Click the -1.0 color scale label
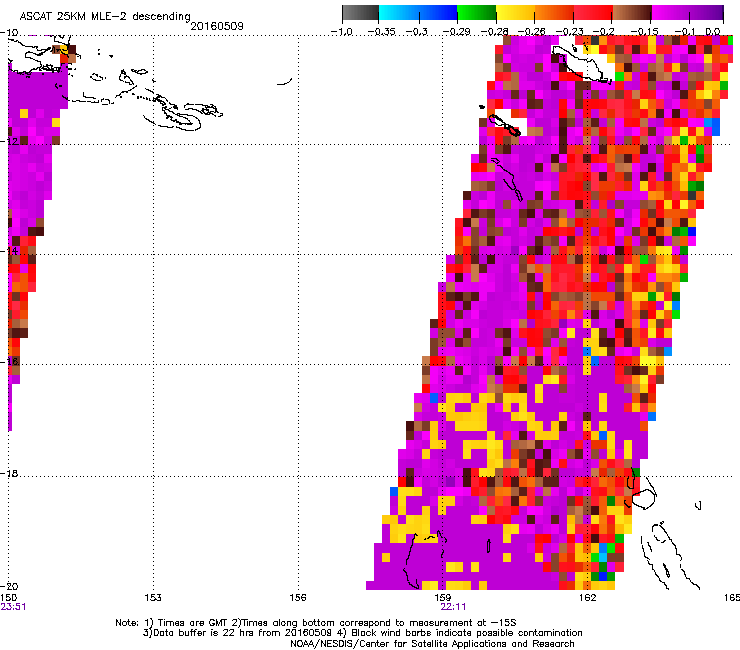The width and height of the screenshot is (740, 650). click(341, 32)
